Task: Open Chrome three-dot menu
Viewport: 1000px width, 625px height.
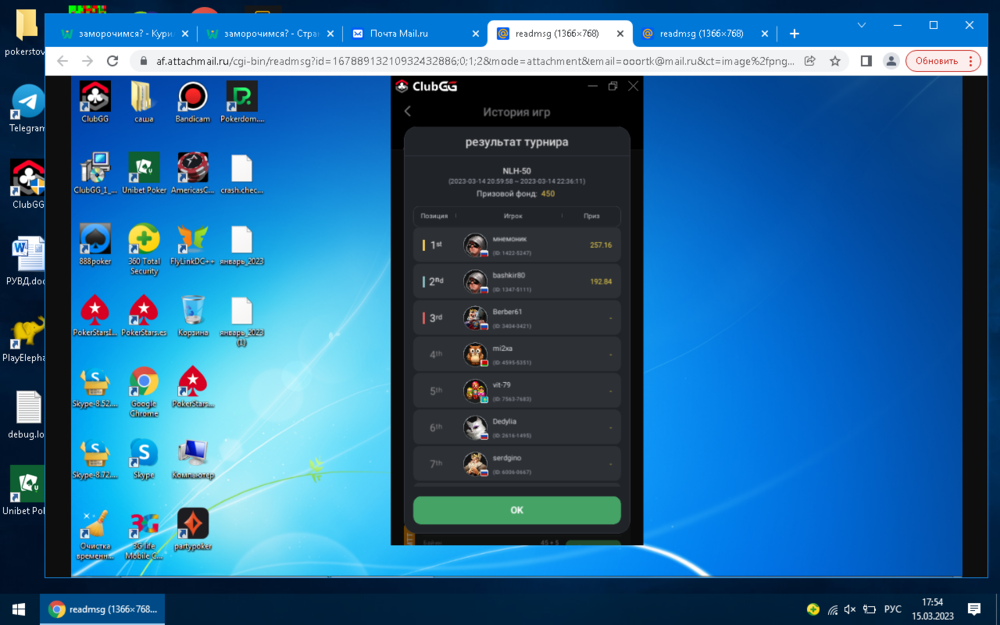Action: point(970,61)
